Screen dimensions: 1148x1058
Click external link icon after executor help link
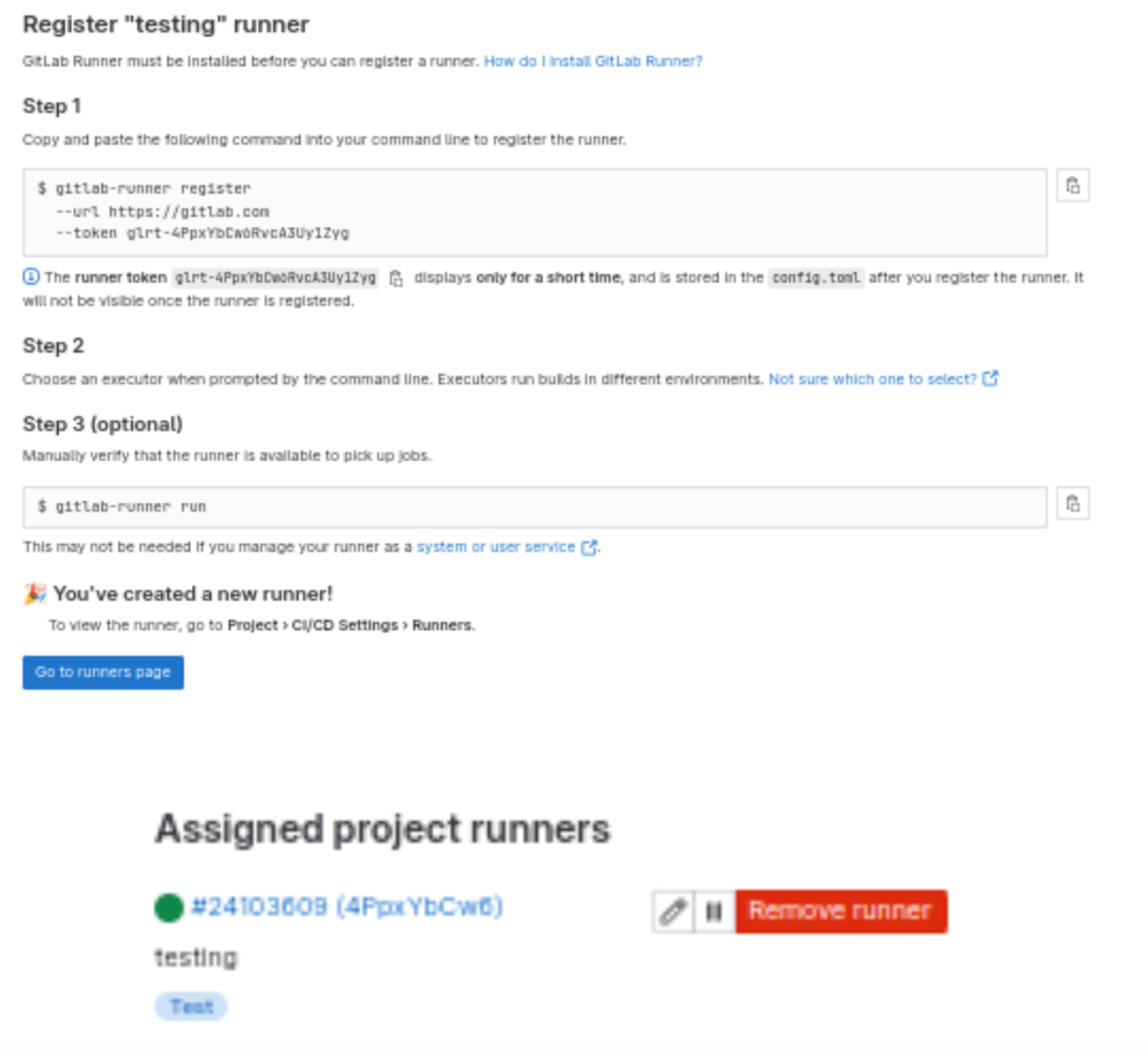pos(990,378)
